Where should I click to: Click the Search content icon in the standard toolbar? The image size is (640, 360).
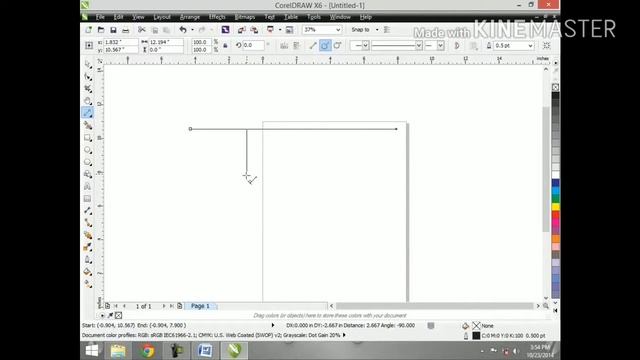point(225,30)
